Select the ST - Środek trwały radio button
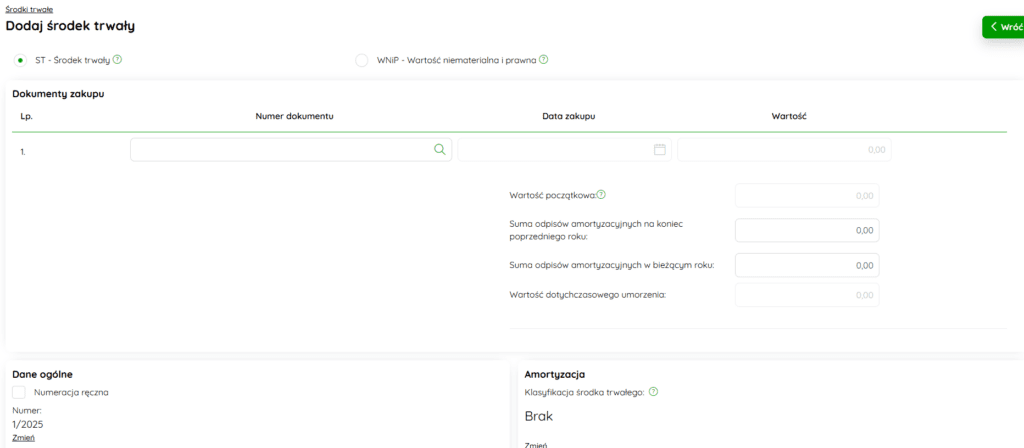1024x448 pixels. coord(21,60)
